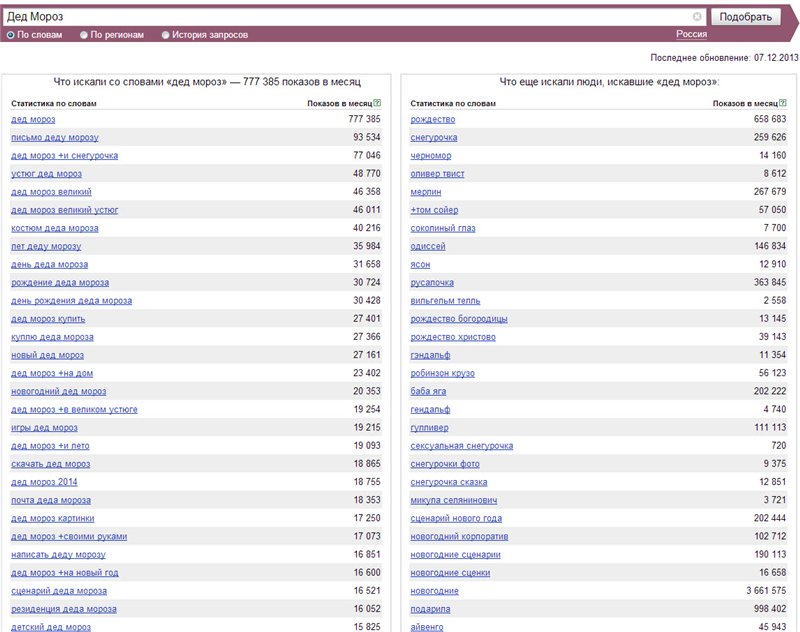Open help icon beside right 'Показов в месяц'
Viewport: 800px width, 632px height.
tap(783, 103)
